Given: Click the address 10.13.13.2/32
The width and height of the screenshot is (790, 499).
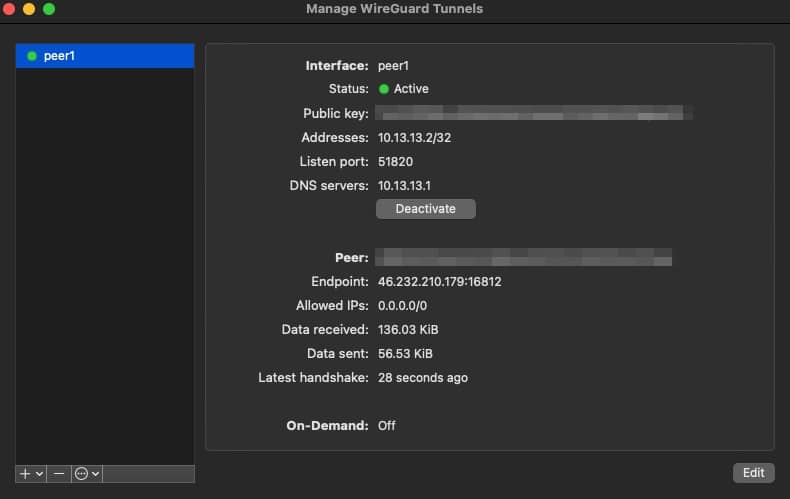Looking at the screenshot, I should click(x=415, y=138).
